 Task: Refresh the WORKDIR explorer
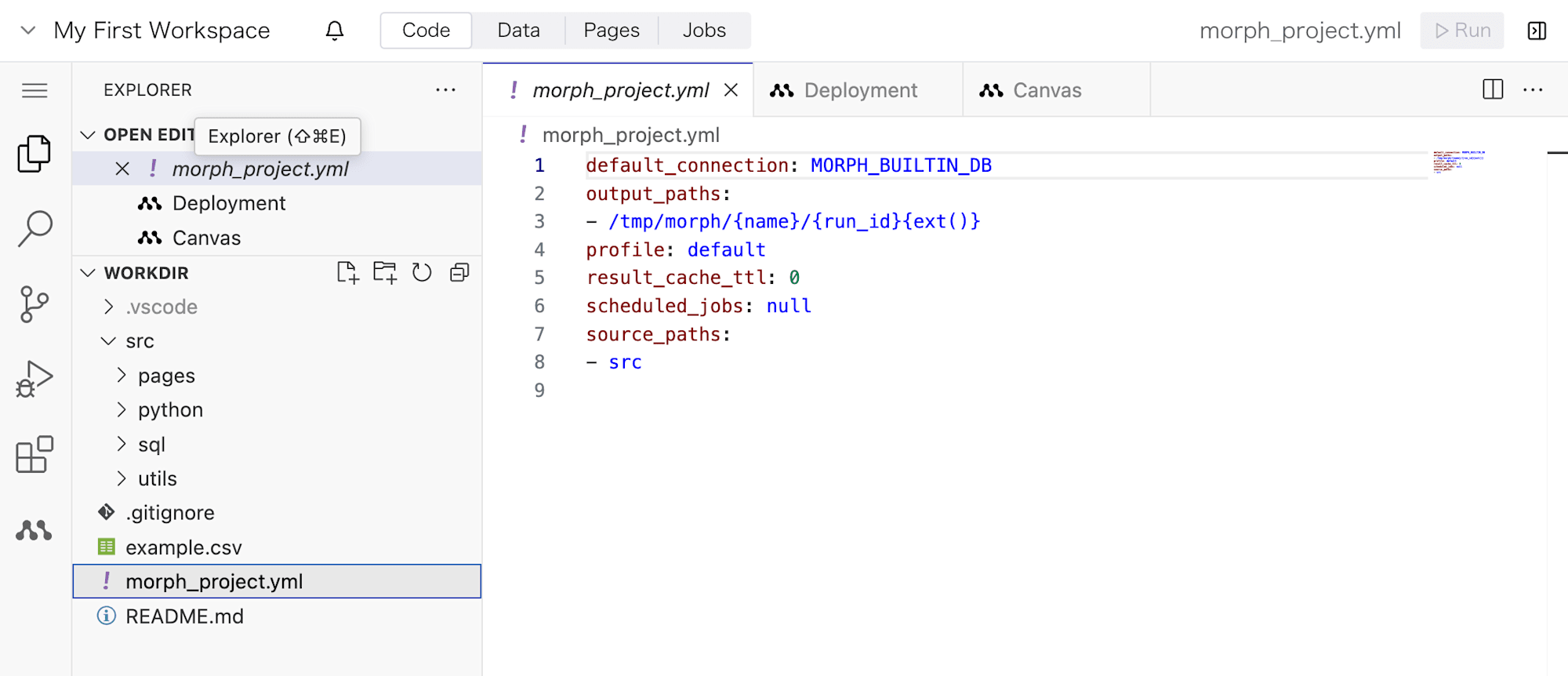click(x=422, y=273)
